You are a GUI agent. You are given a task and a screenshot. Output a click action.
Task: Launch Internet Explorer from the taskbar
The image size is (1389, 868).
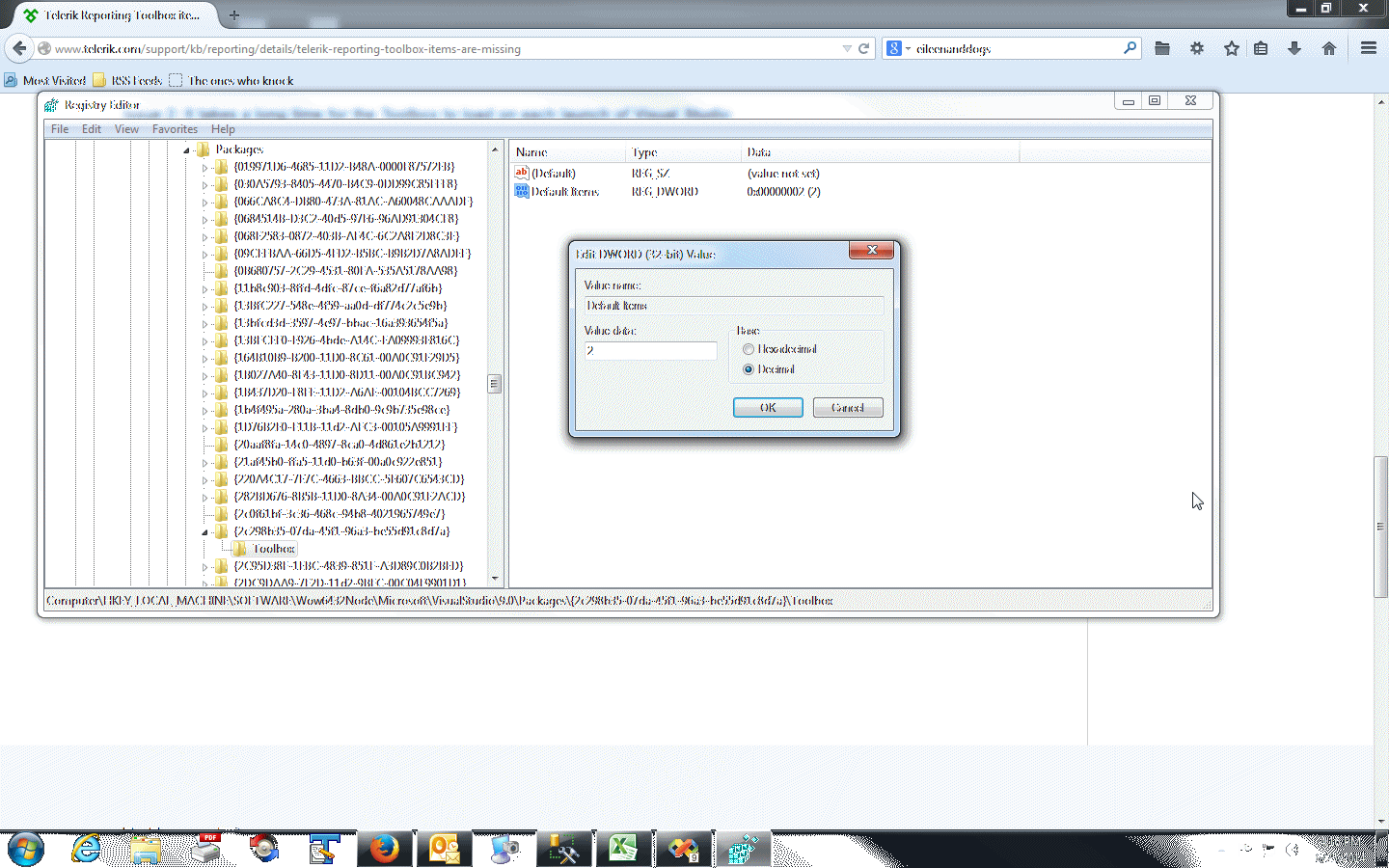(x=87, y=850)
